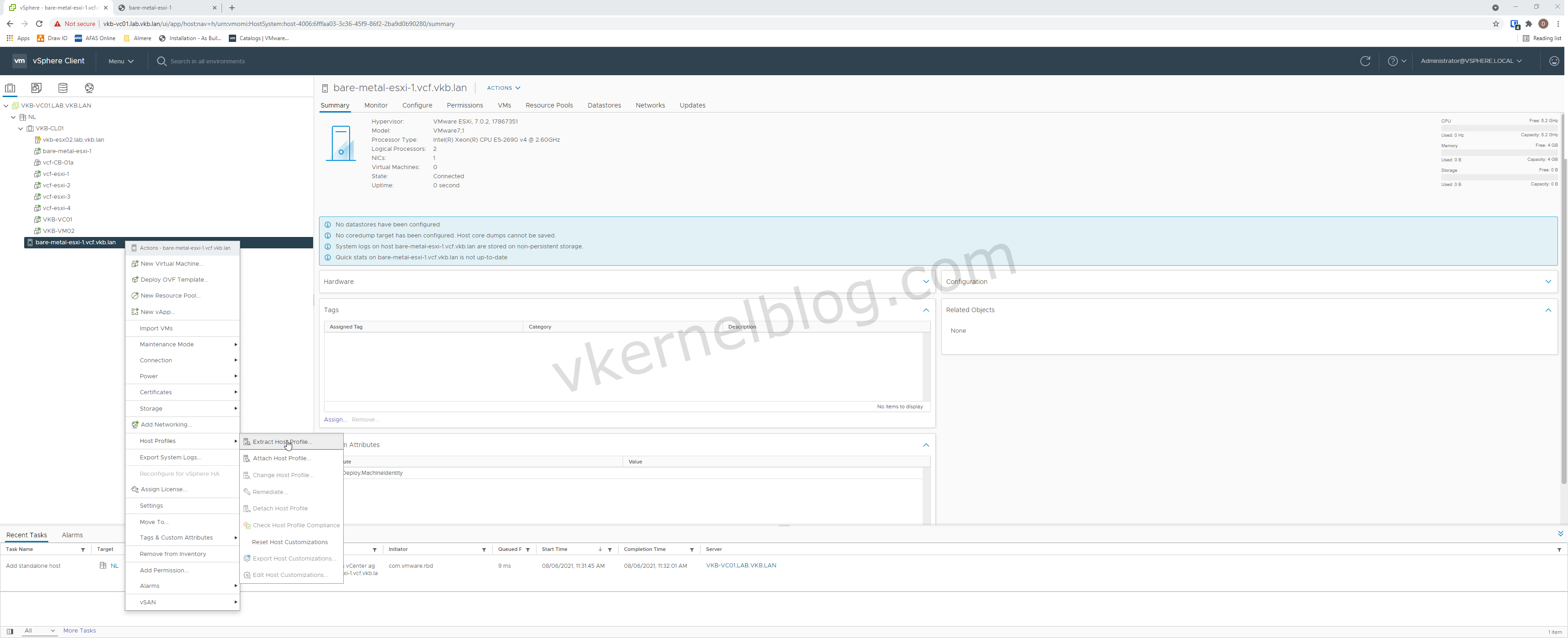Image resolution: width=1568 pixels, height=638 pixels.
Task: Choose Attach Host Profile from submenu
Action: click(x=281, y=458)
